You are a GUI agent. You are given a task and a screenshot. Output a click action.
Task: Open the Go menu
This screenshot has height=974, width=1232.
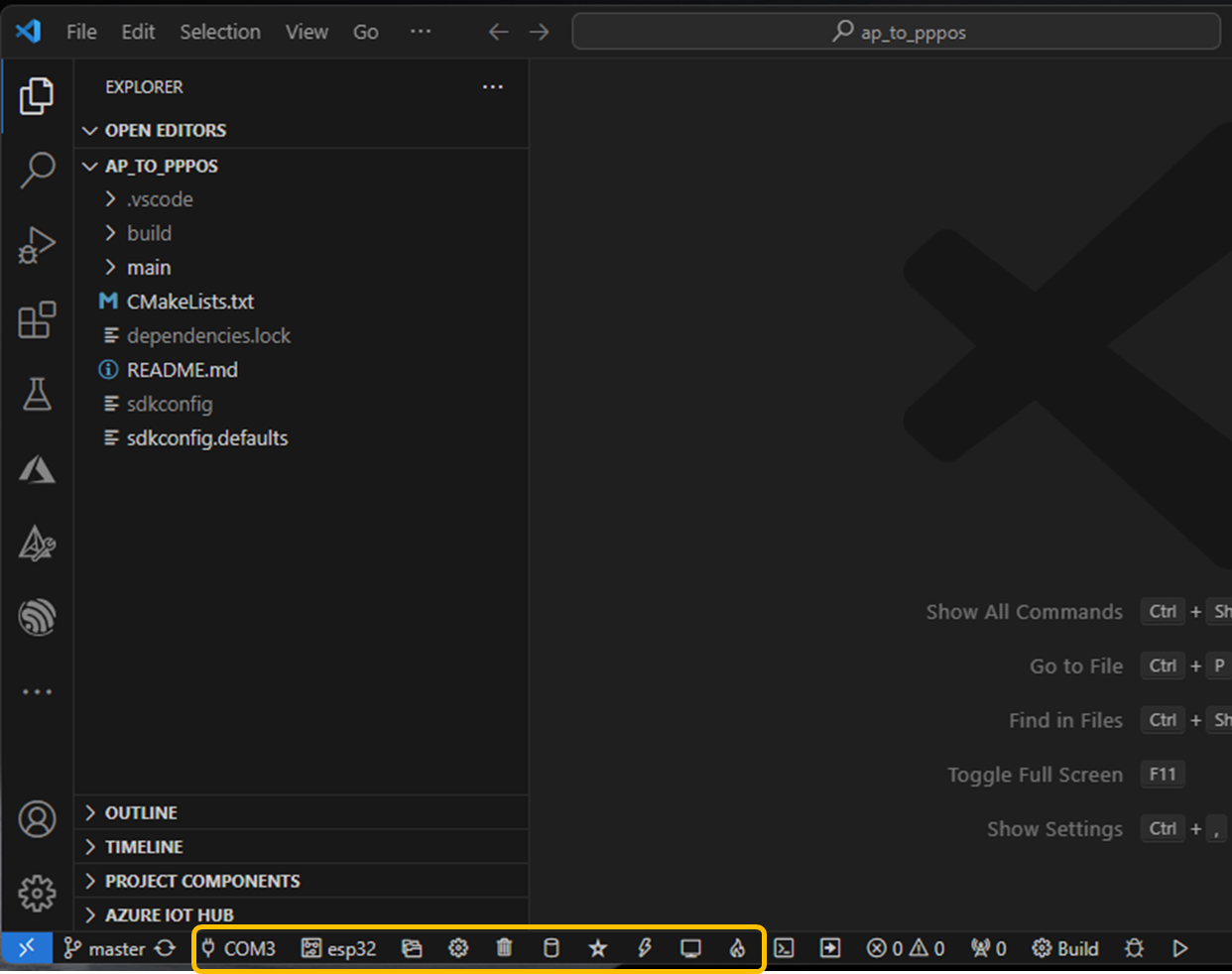click(366, 32)
